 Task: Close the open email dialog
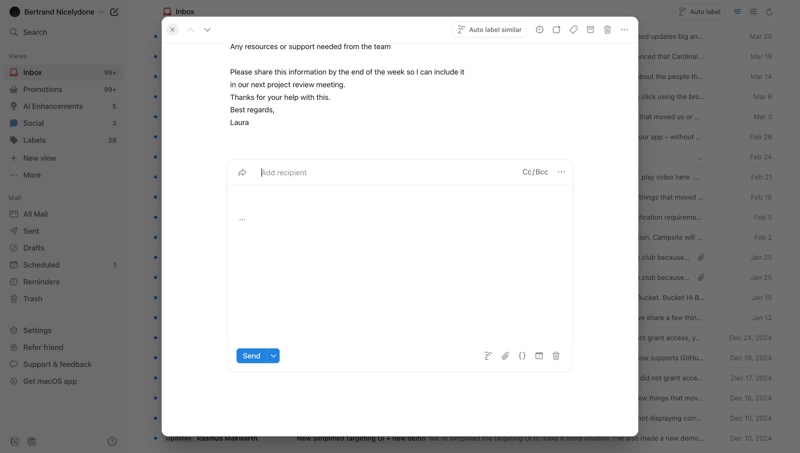pos(172,30)
